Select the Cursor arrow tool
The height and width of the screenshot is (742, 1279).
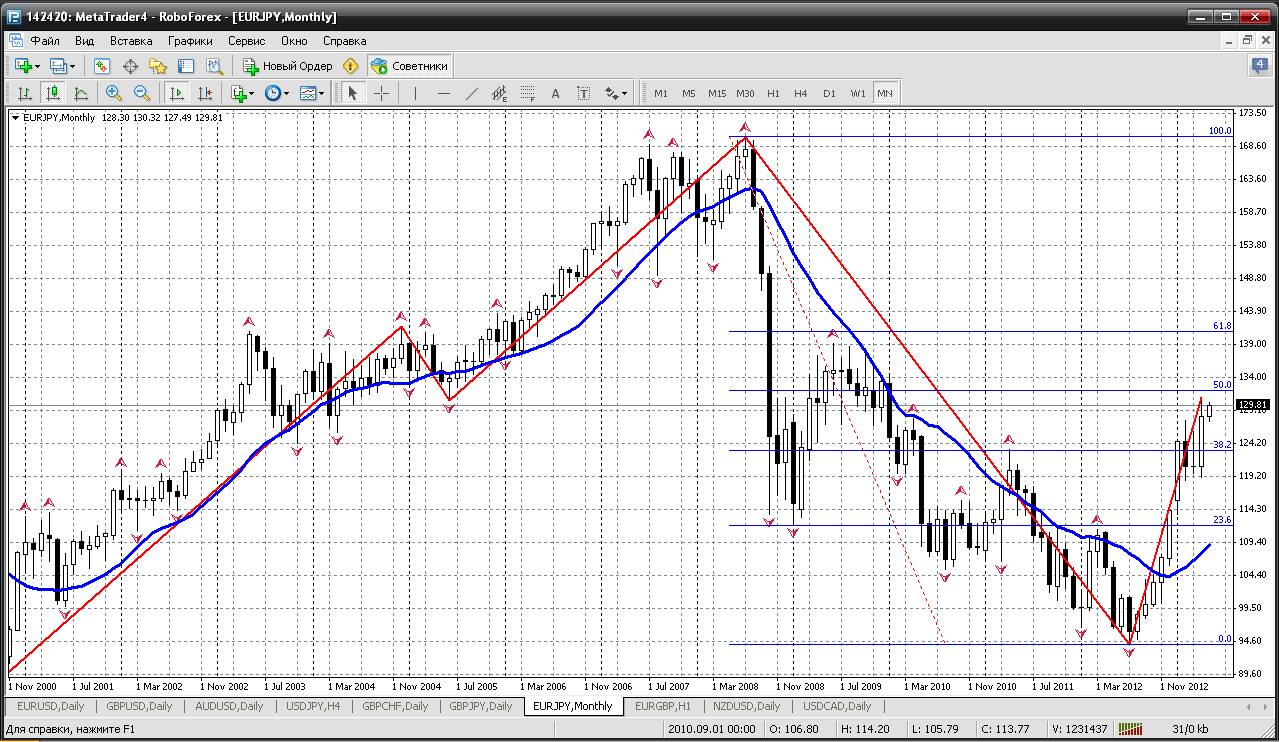(x=353, y=93)
